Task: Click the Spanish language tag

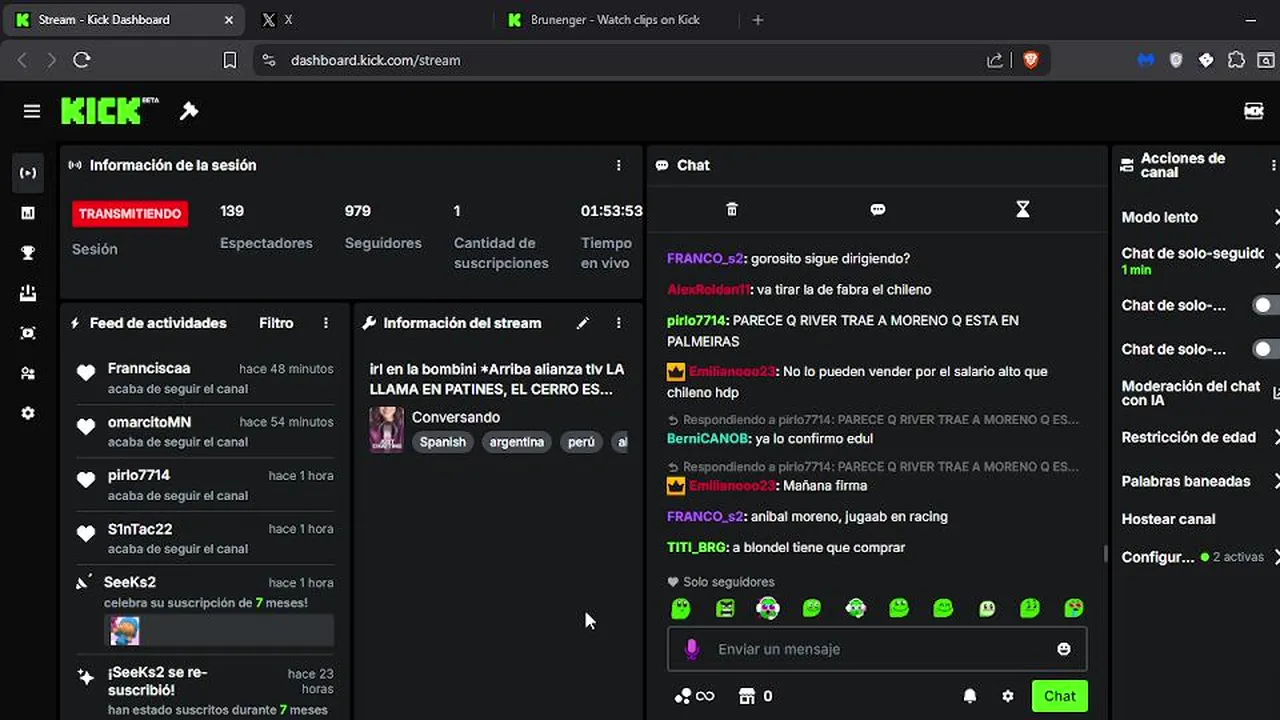Action: 443,442
